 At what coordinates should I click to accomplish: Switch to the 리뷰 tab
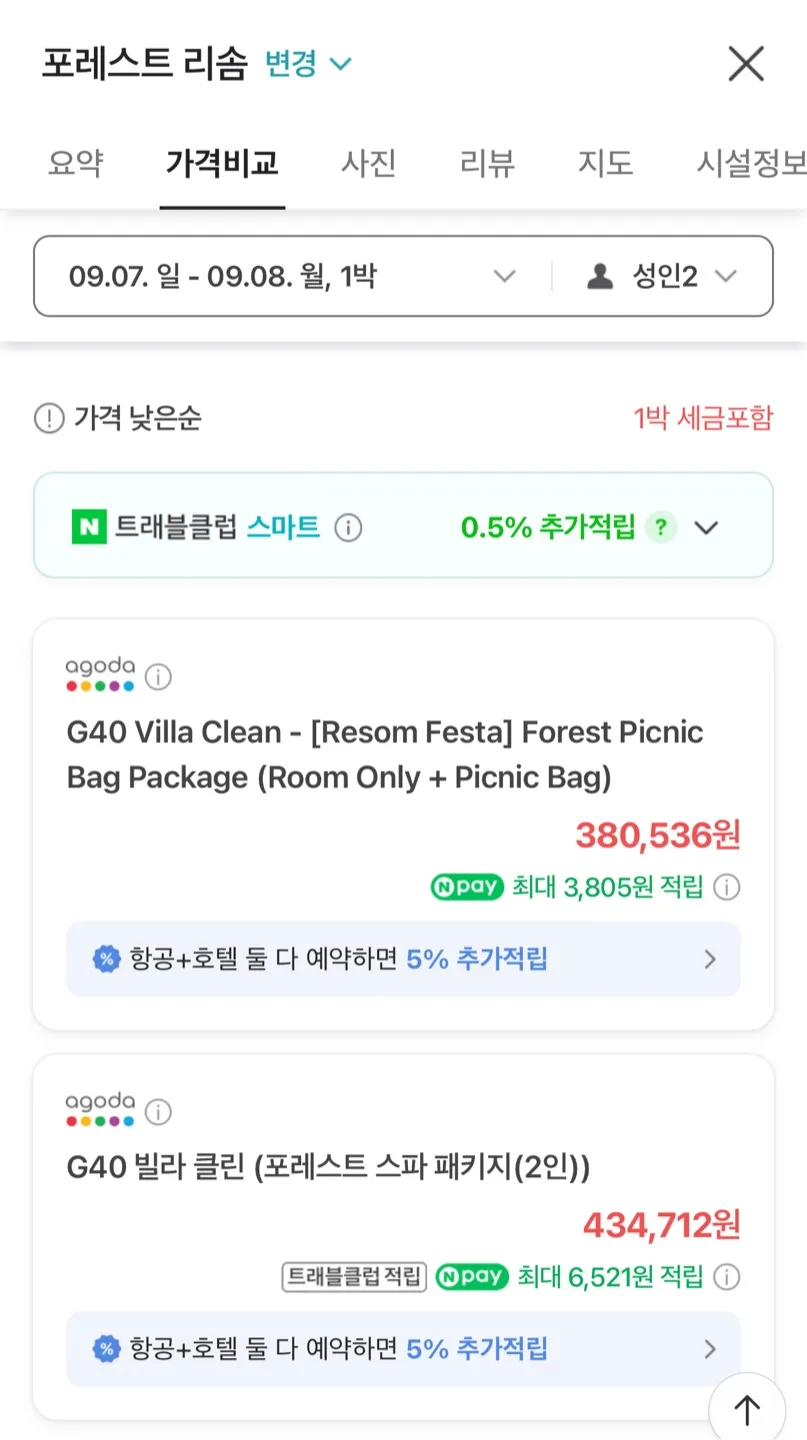point(487,163)
